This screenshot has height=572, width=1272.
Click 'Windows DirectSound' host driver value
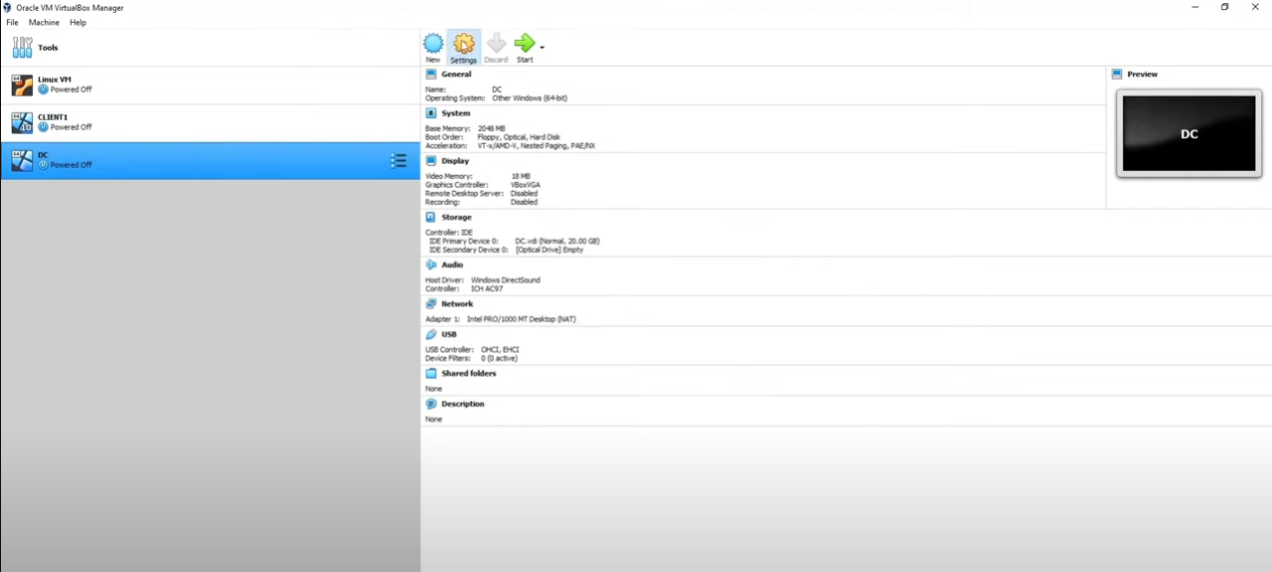[x=505, y=280]
